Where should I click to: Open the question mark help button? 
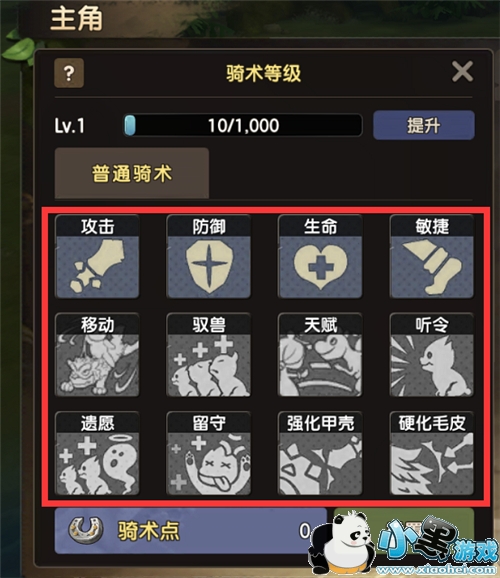69,73
